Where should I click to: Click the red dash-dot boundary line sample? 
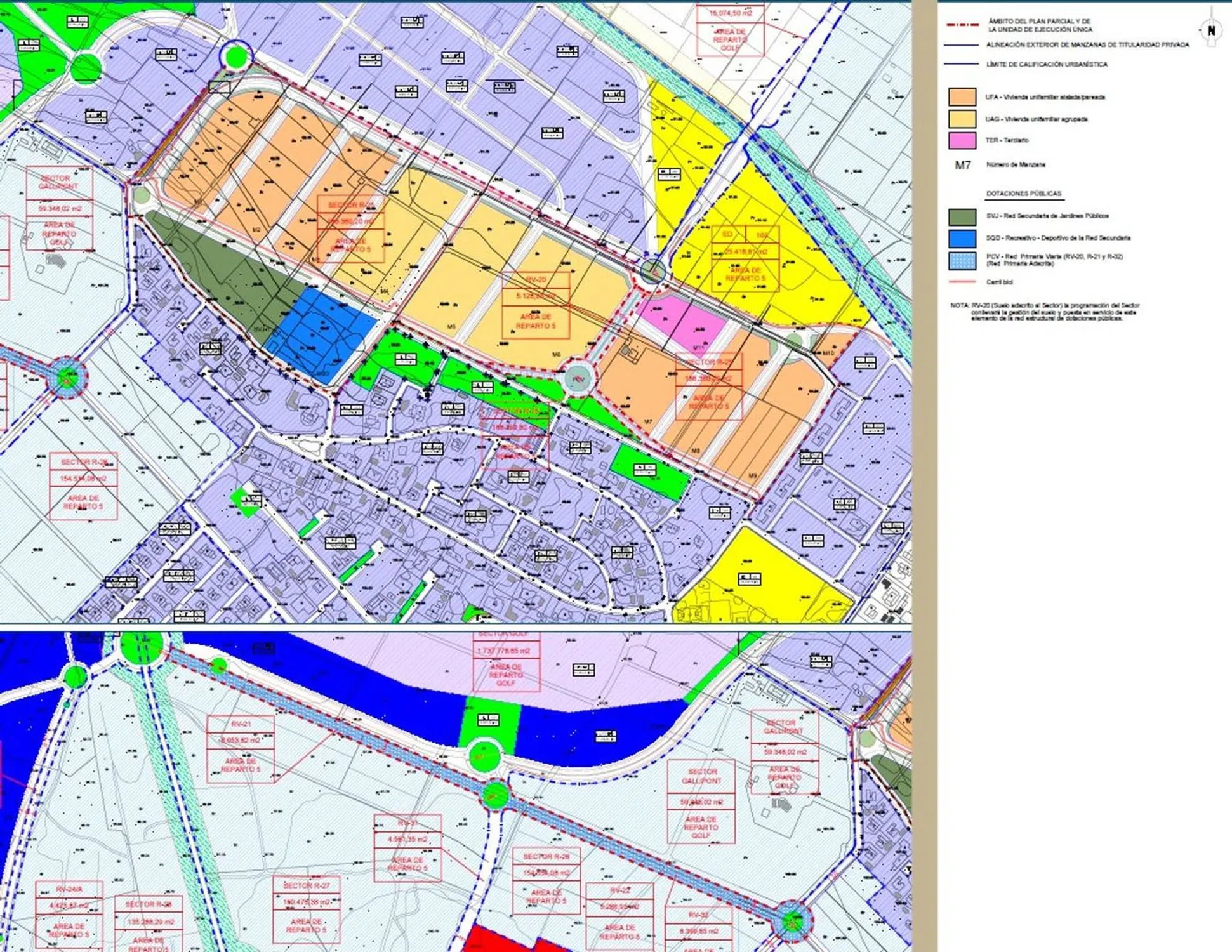(x=961, y=25)
